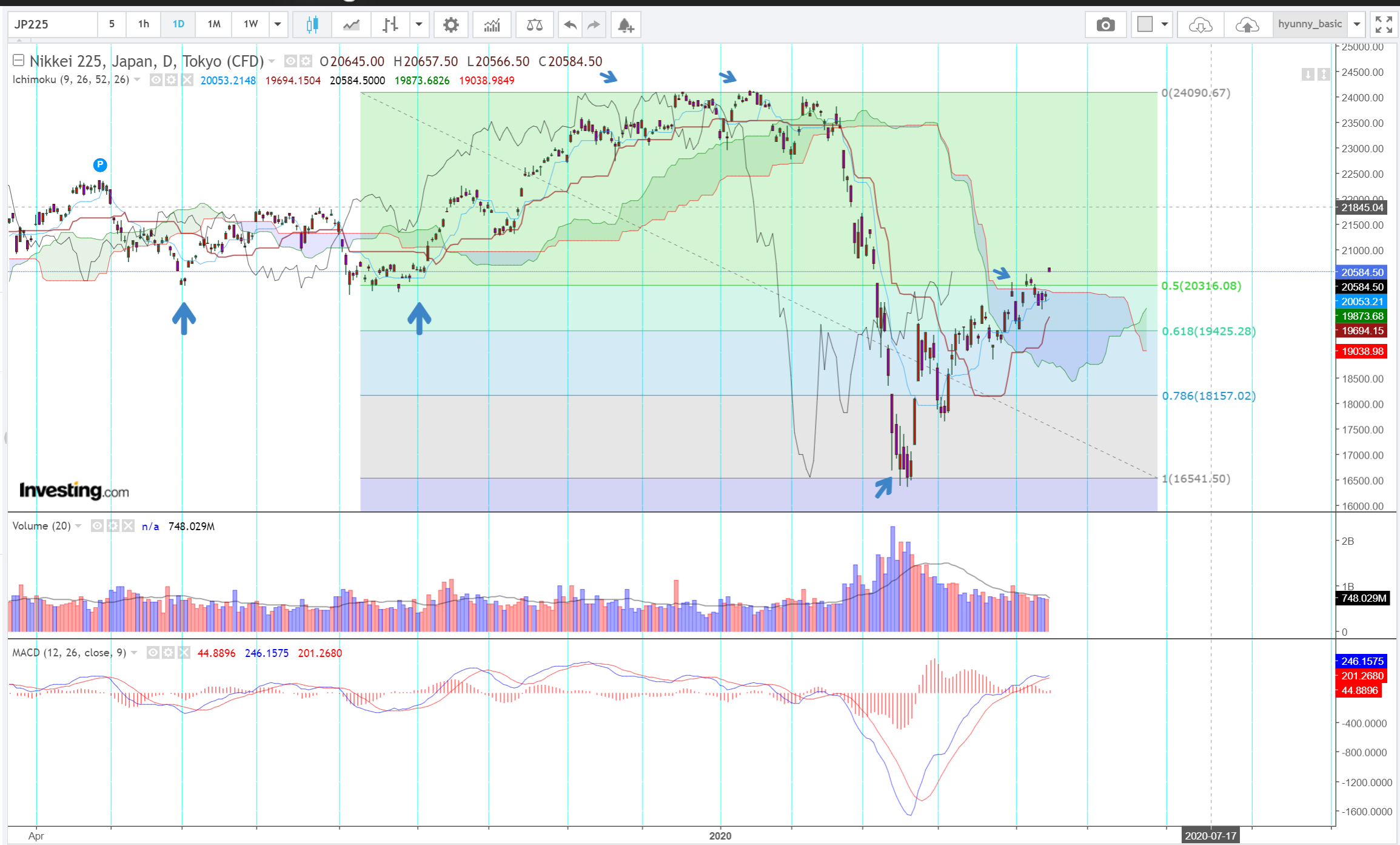Toggle Ichimoku indicator visibility eye
Viewport: 1400px width, 845px height.
click(156, 80)
